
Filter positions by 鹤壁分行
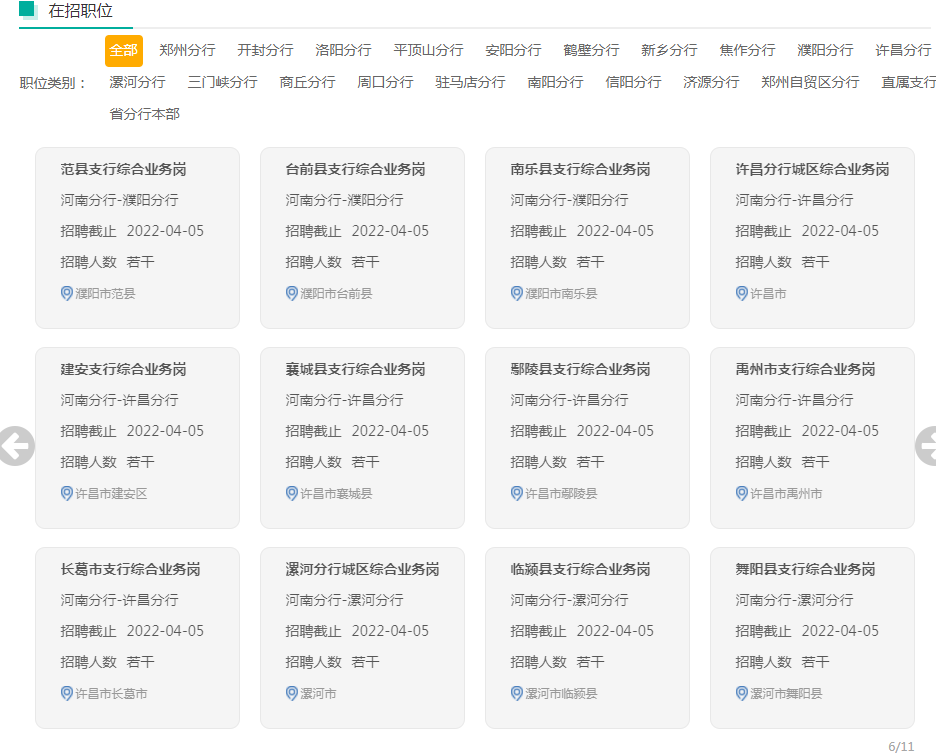coord(592,51)
